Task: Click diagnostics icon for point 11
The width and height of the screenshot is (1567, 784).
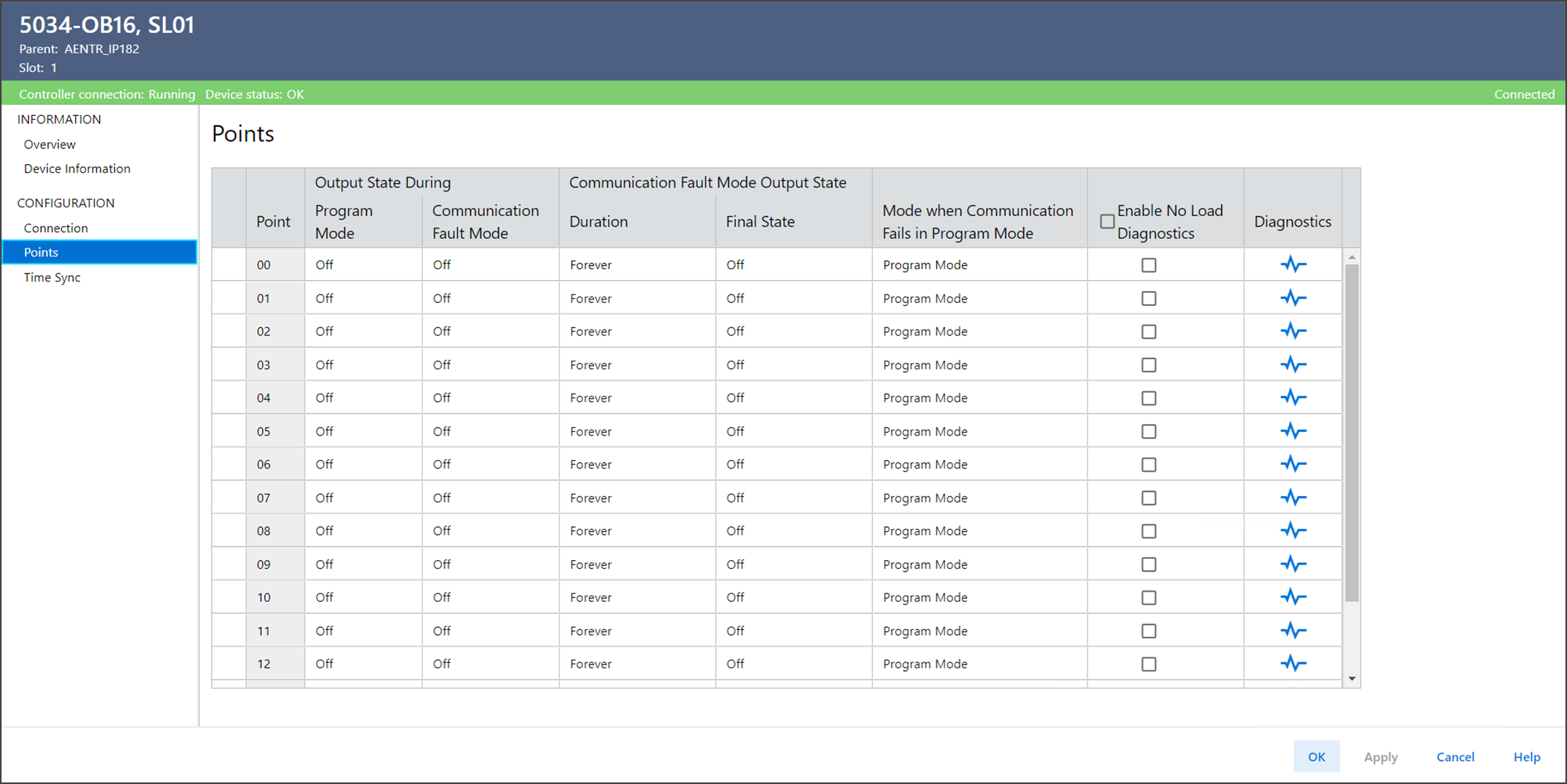Action: (x=1293, y=631)
